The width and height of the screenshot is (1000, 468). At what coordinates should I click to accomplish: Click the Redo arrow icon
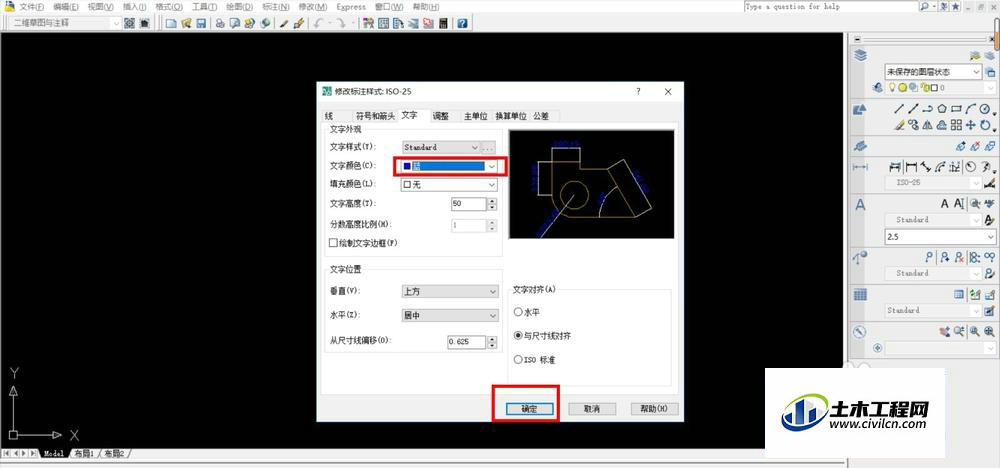341,23
